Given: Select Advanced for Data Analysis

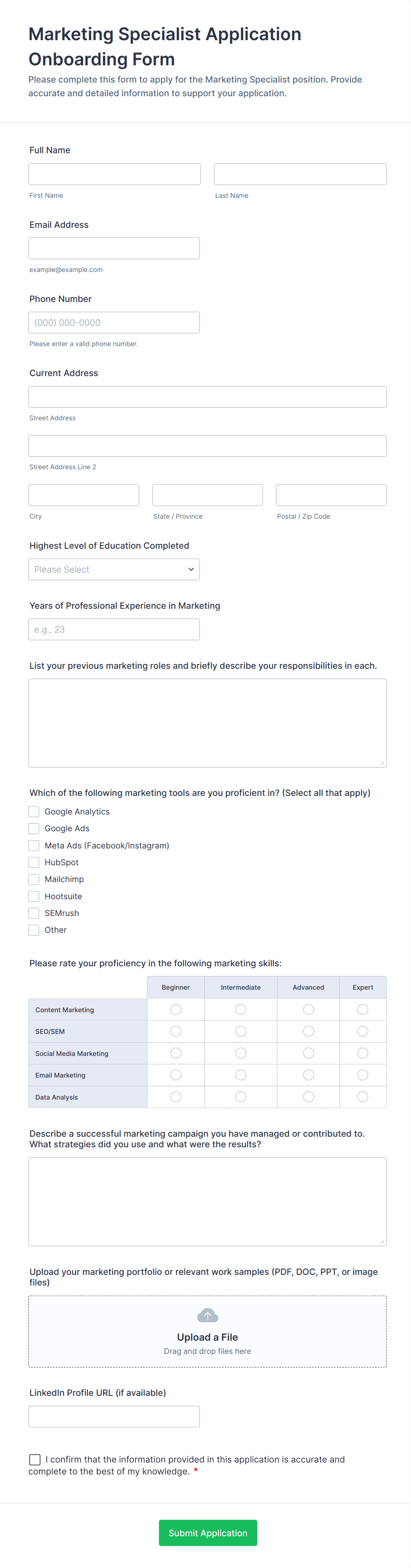Looking at the screenshot, I should click(x=308, y=1096).
